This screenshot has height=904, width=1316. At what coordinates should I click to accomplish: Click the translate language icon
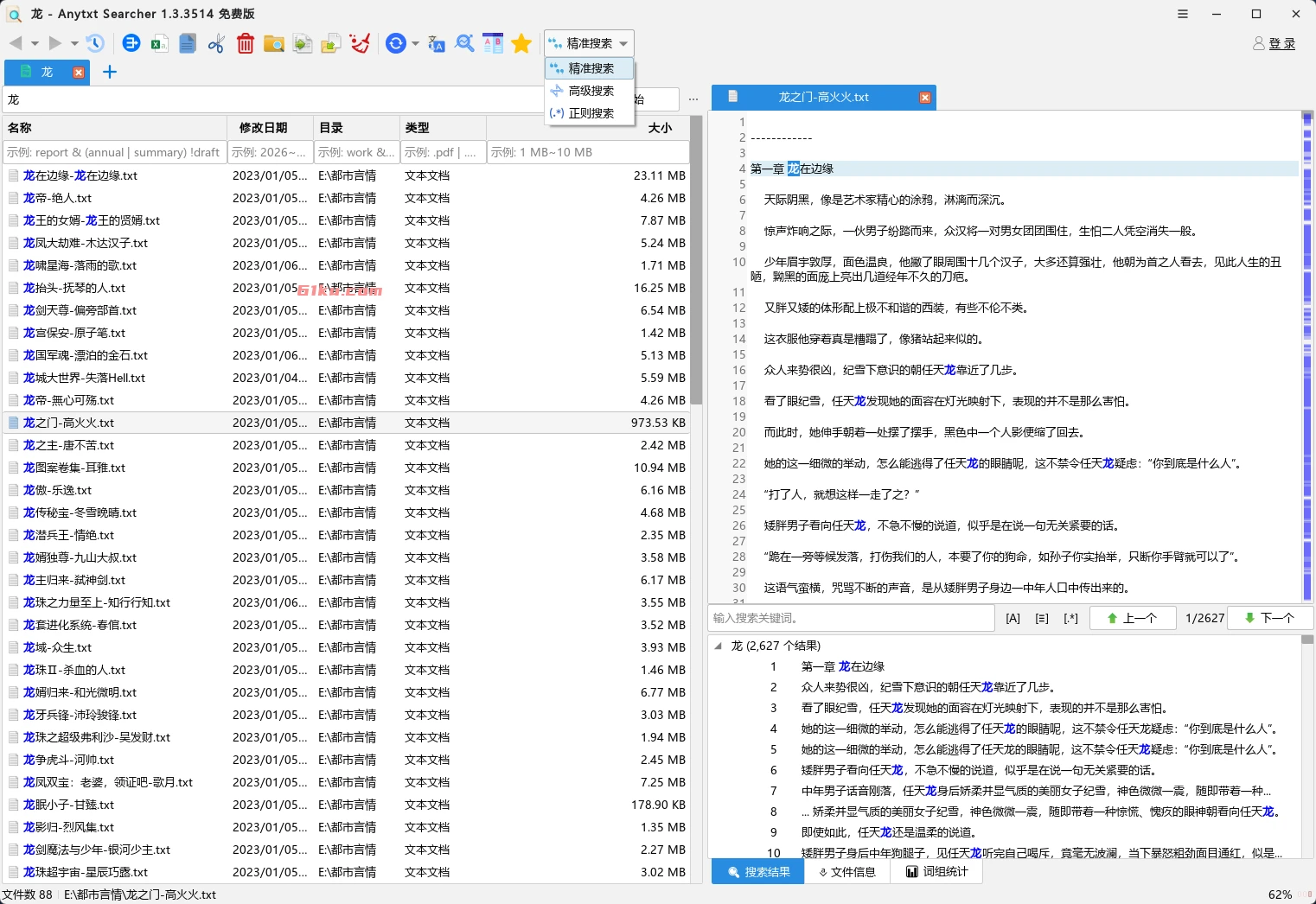[436, 43]
